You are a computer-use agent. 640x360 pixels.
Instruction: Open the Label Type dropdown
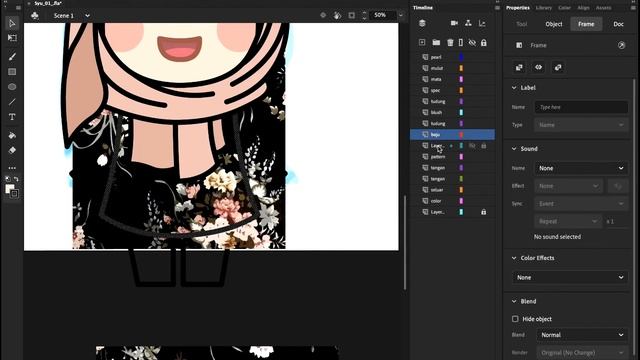581,125
